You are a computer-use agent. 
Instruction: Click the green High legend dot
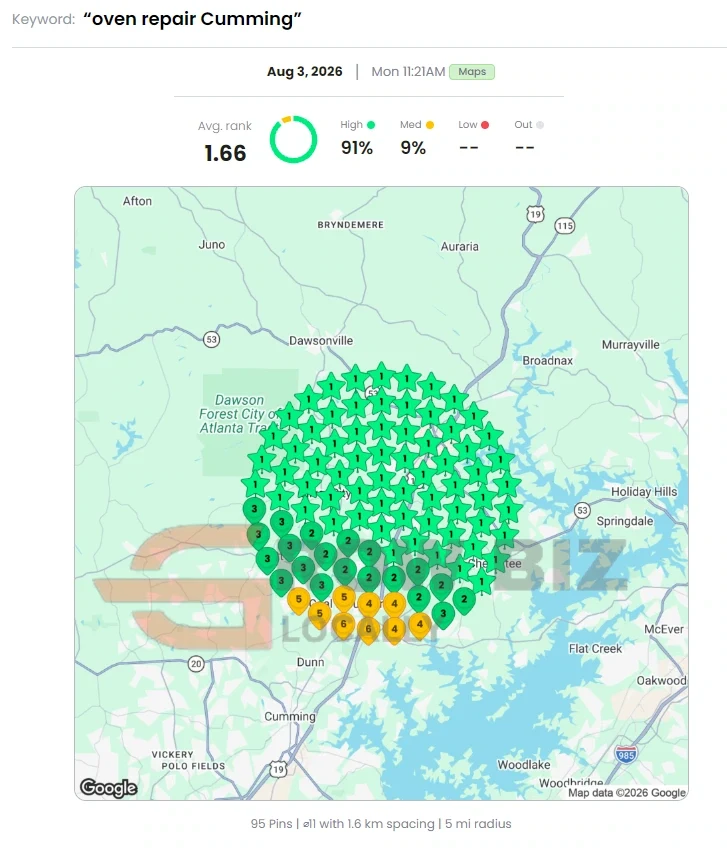coord(371,125)
